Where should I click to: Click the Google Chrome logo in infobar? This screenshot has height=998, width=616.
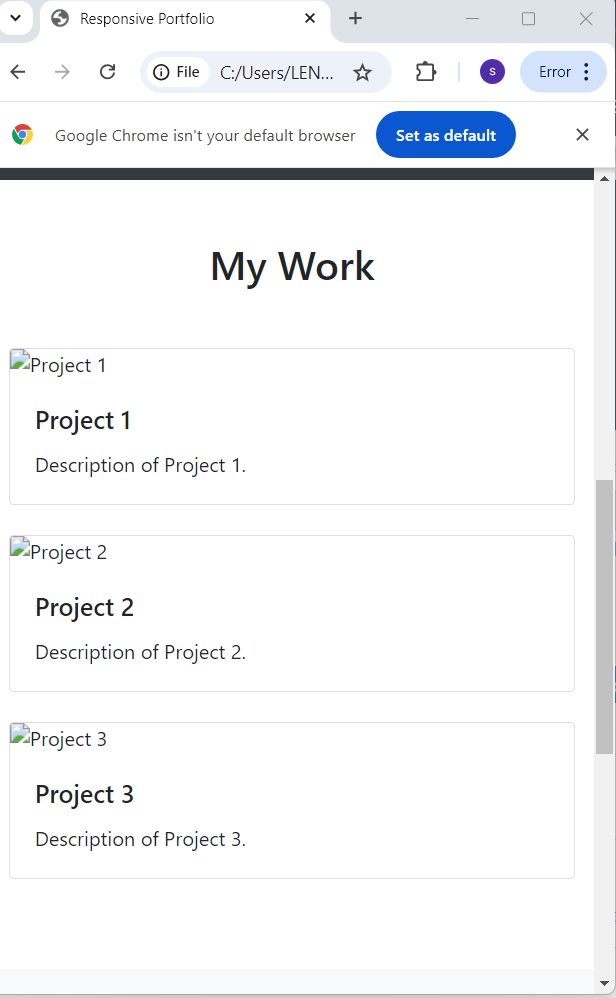[23, 135]
